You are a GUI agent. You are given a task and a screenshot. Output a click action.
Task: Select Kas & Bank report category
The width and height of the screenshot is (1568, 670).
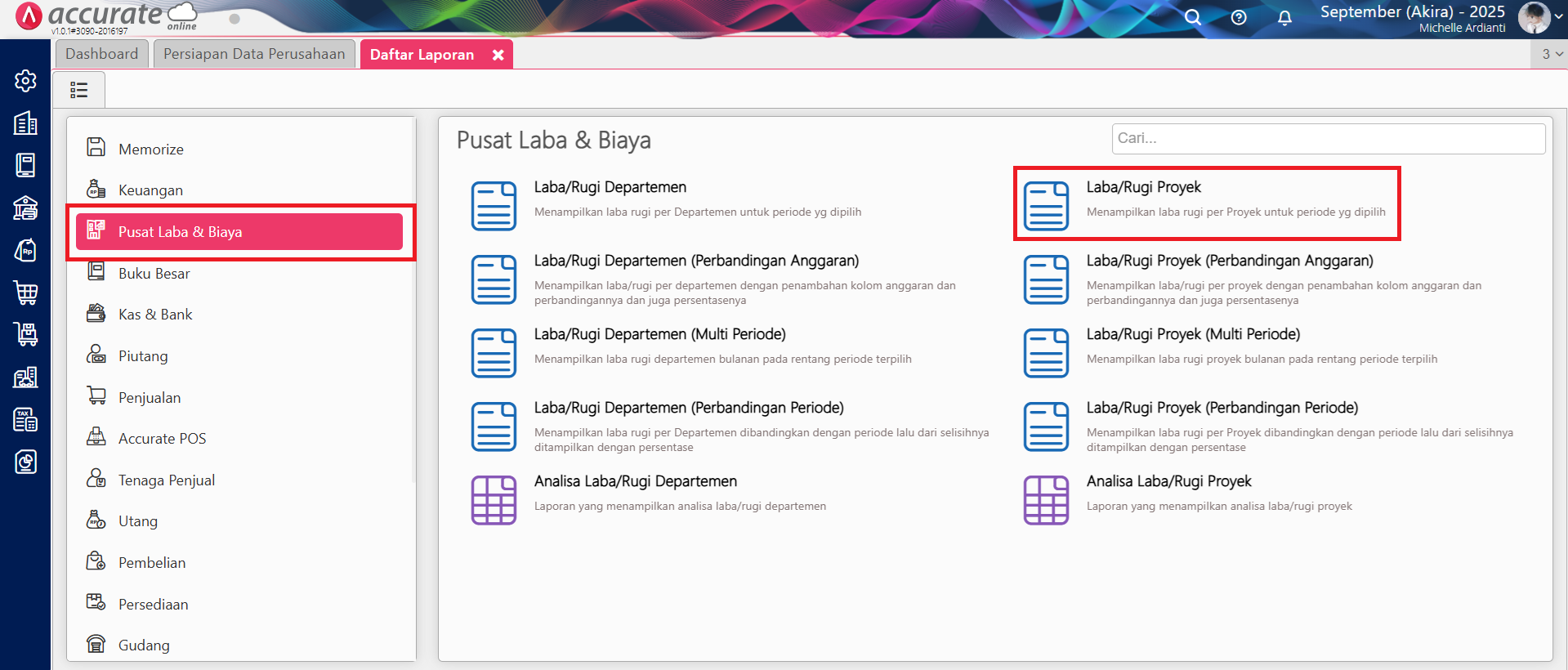155,315
